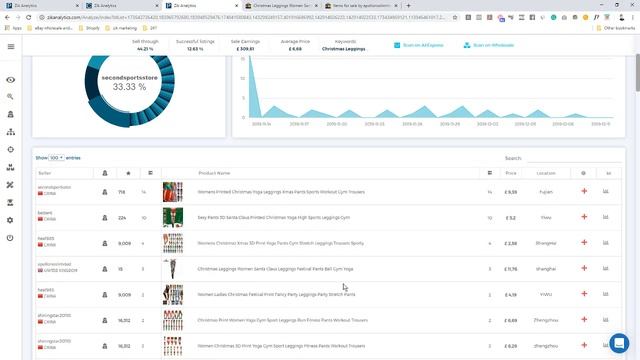Switch to the Items for sale browser tab
The width and height of the screenshot is (640, 360).
coord(361,6)
